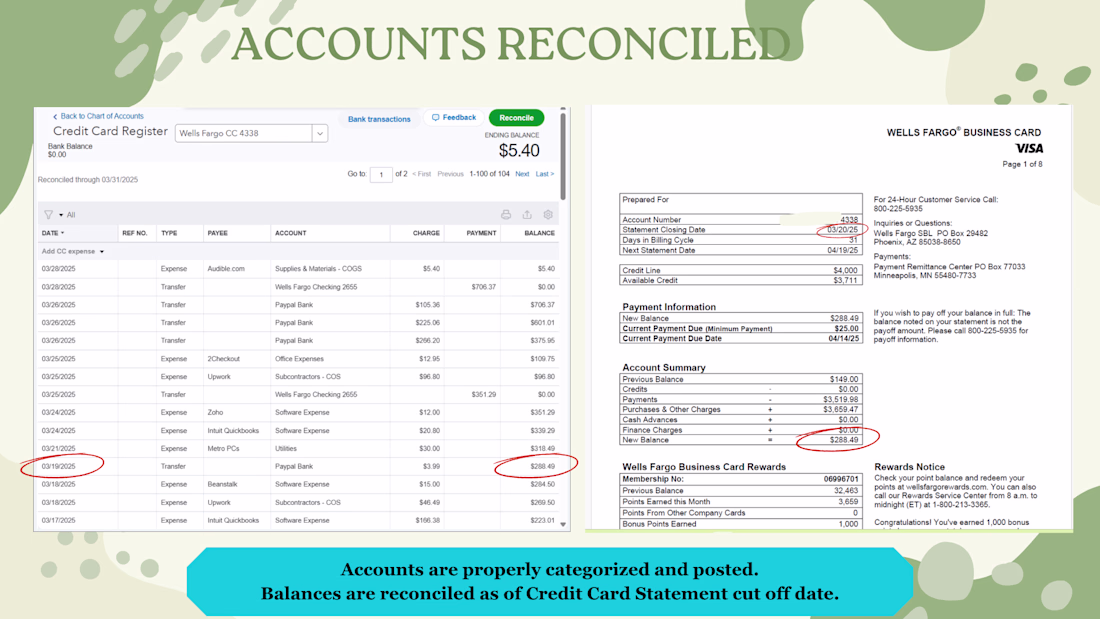Click the Office Expenses account cell

299,359
